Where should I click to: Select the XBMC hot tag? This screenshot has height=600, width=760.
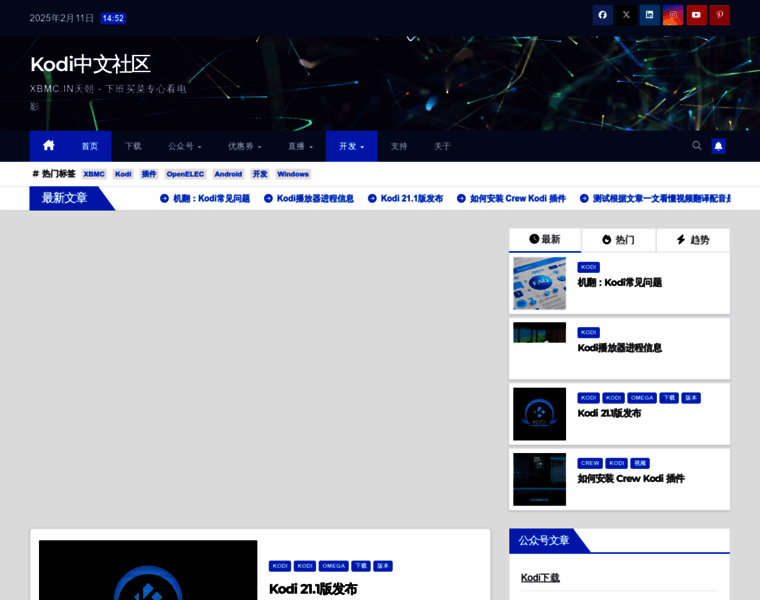point(94,174)
